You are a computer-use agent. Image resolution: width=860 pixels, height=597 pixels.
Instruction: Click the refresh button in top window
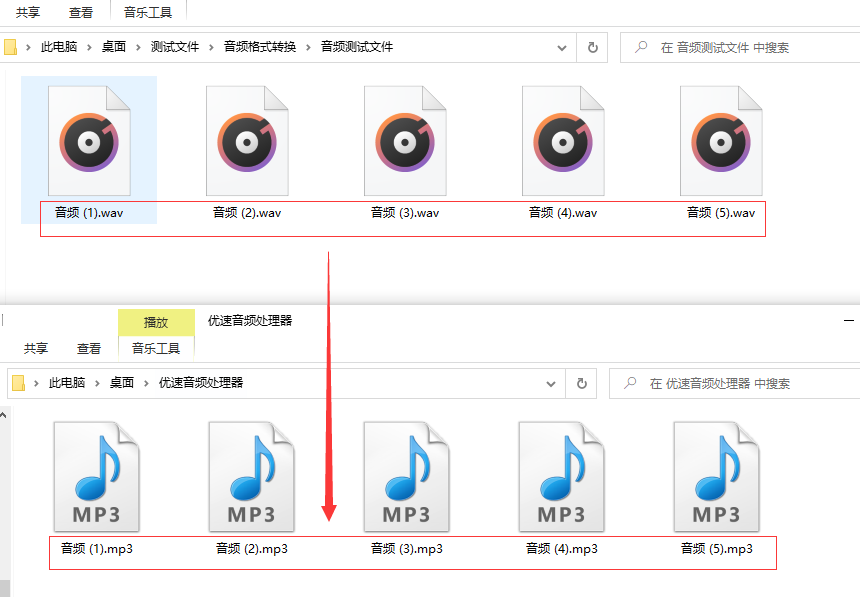pos(591,46)
